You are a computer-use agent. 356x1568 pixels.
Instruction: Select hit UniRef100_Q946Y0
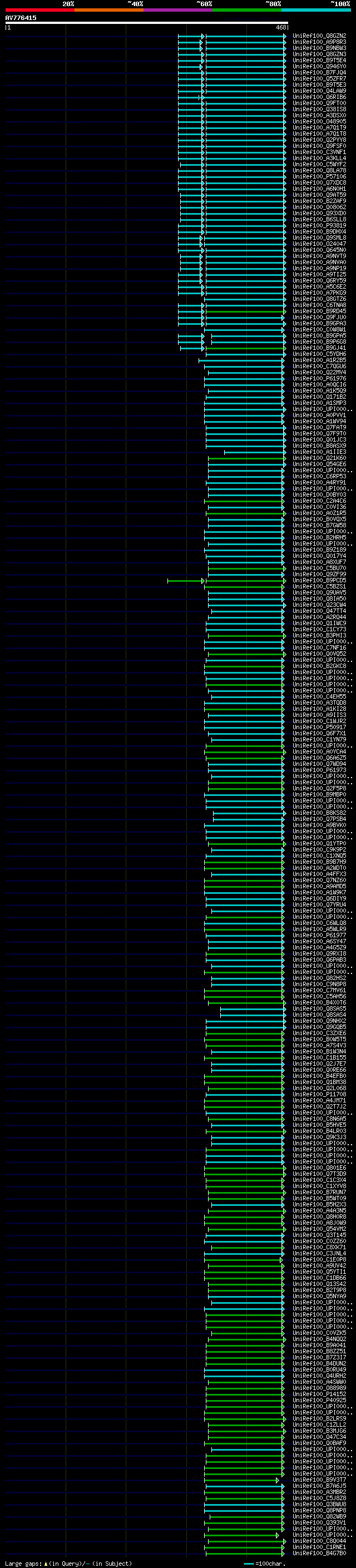(319, 66)
